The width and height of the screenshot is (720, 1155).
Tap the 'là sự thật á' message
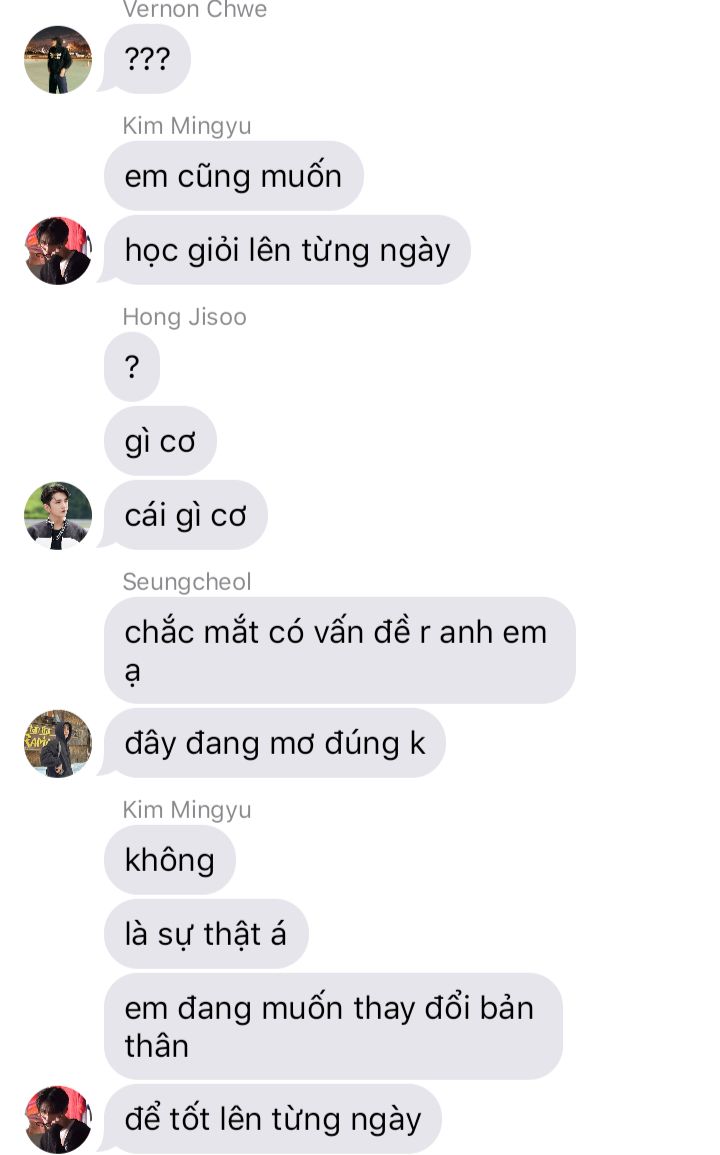[206, 934]
